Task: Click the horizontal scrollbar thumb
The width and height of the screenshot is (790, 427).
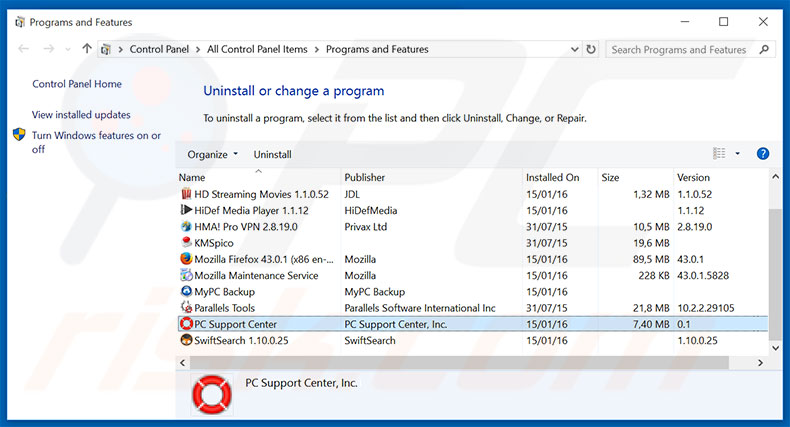Action: (460, 363)
